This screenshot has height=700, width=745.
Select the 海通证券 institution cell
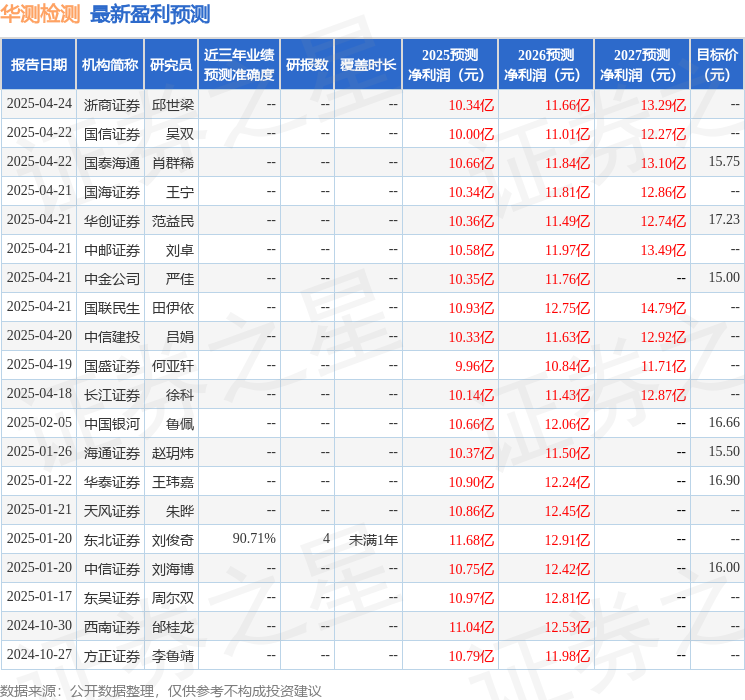pyautogui.click(x=112, y=453)
